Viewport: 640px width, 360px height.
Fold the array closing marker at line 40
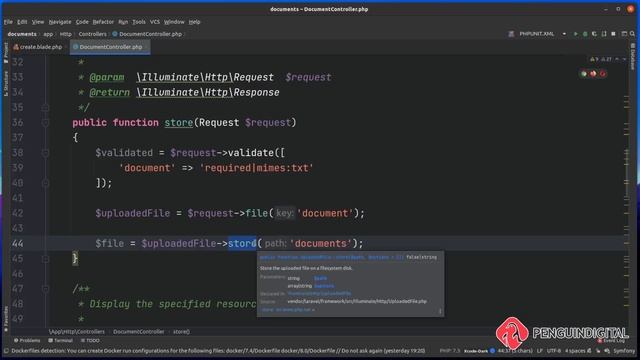click(x=45, y=183)
